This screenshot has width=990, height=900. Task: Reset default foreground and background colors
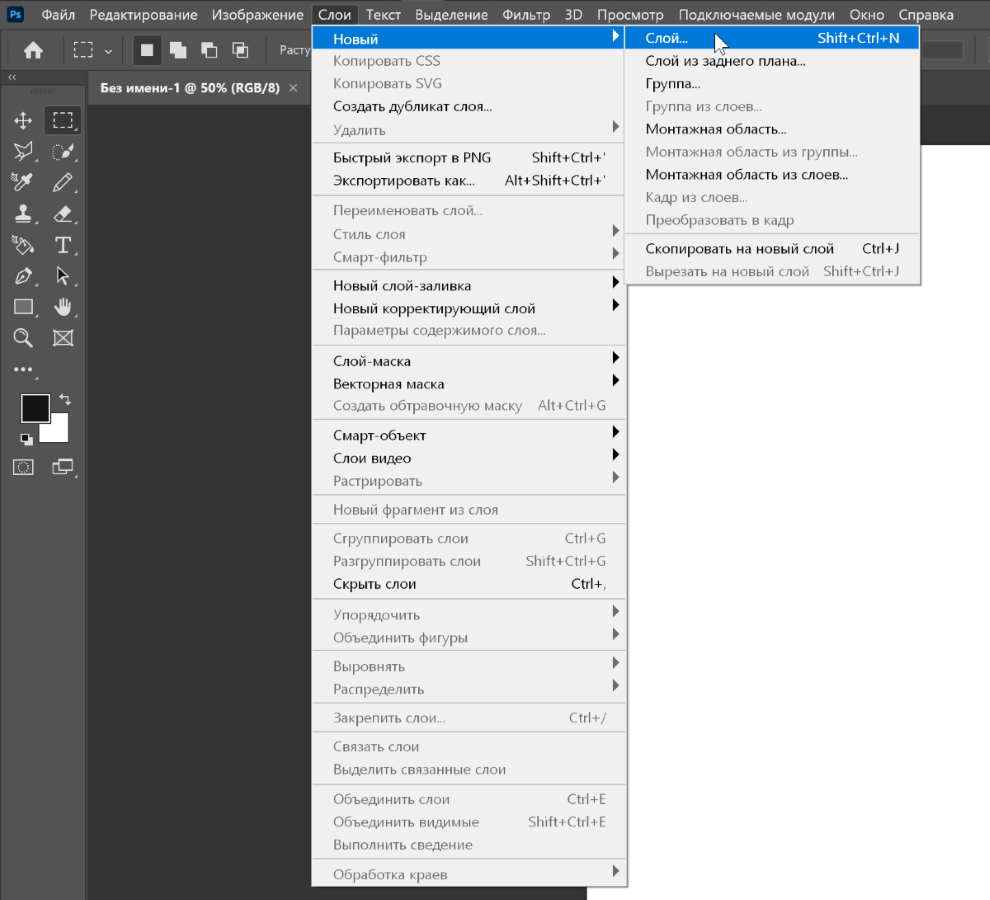[x=26, y=438]
